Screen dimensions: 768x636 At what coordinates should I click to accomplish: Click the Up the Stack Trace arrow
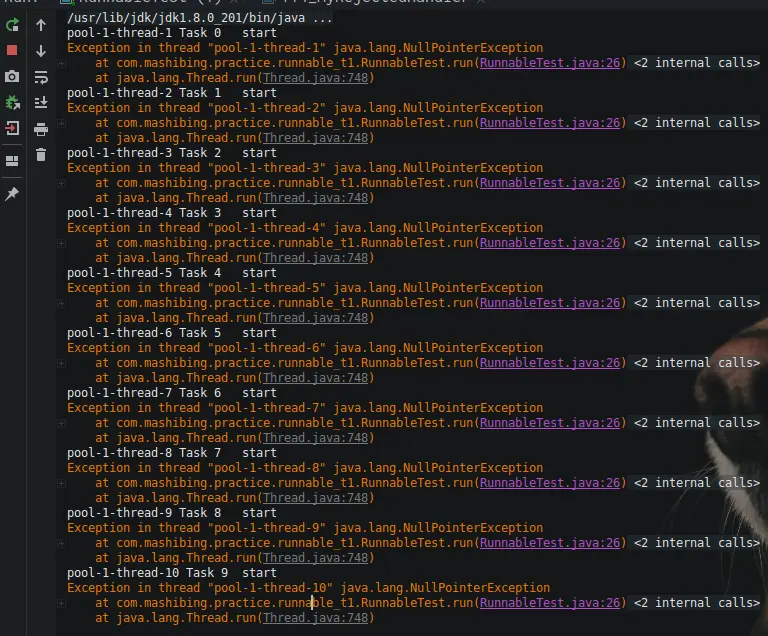41,25
